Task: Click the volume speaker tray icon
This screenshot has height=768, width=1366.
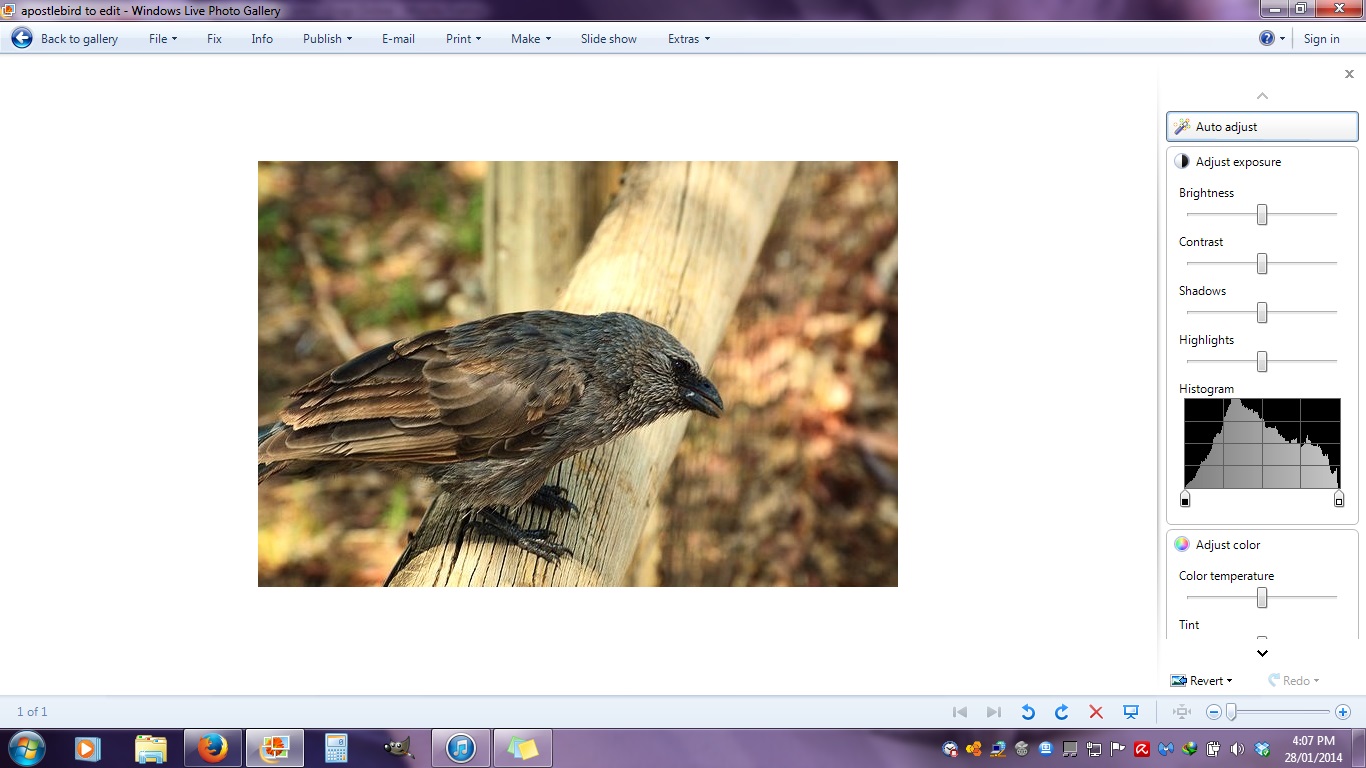Action: point(1238,749)
